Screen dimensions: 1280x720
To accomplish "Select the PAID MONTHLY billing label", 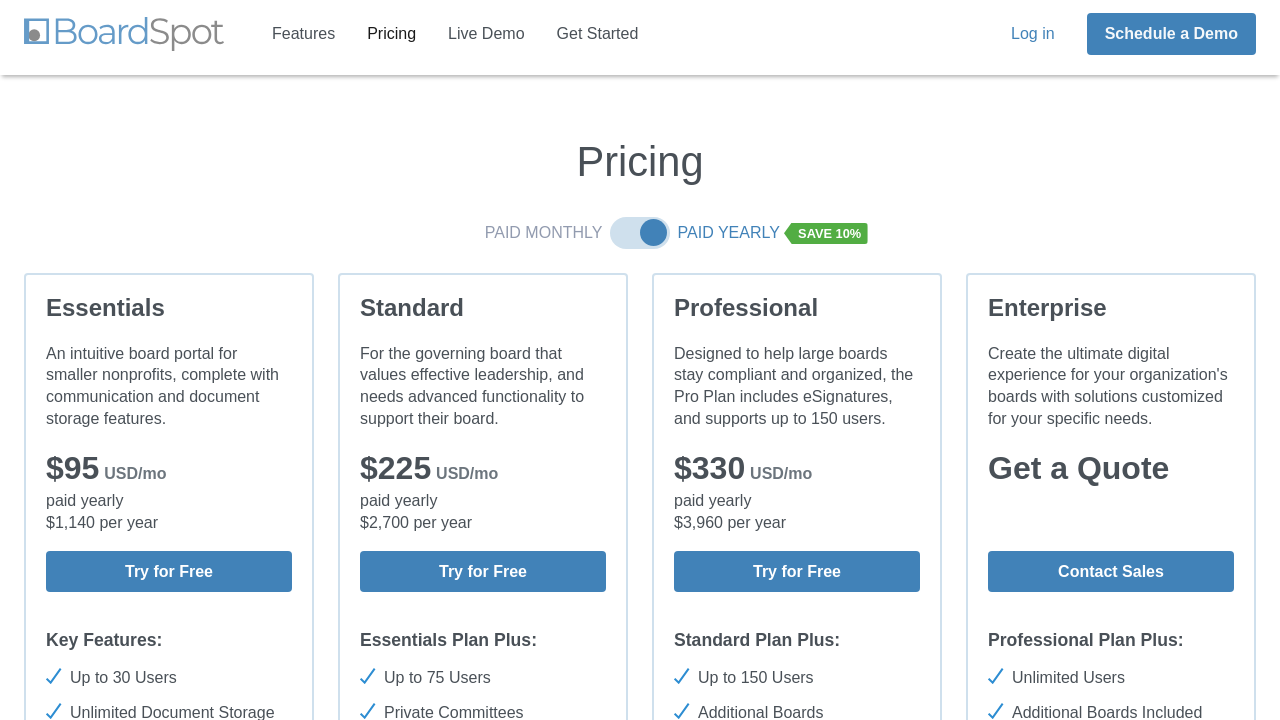I will pos(543,233).
